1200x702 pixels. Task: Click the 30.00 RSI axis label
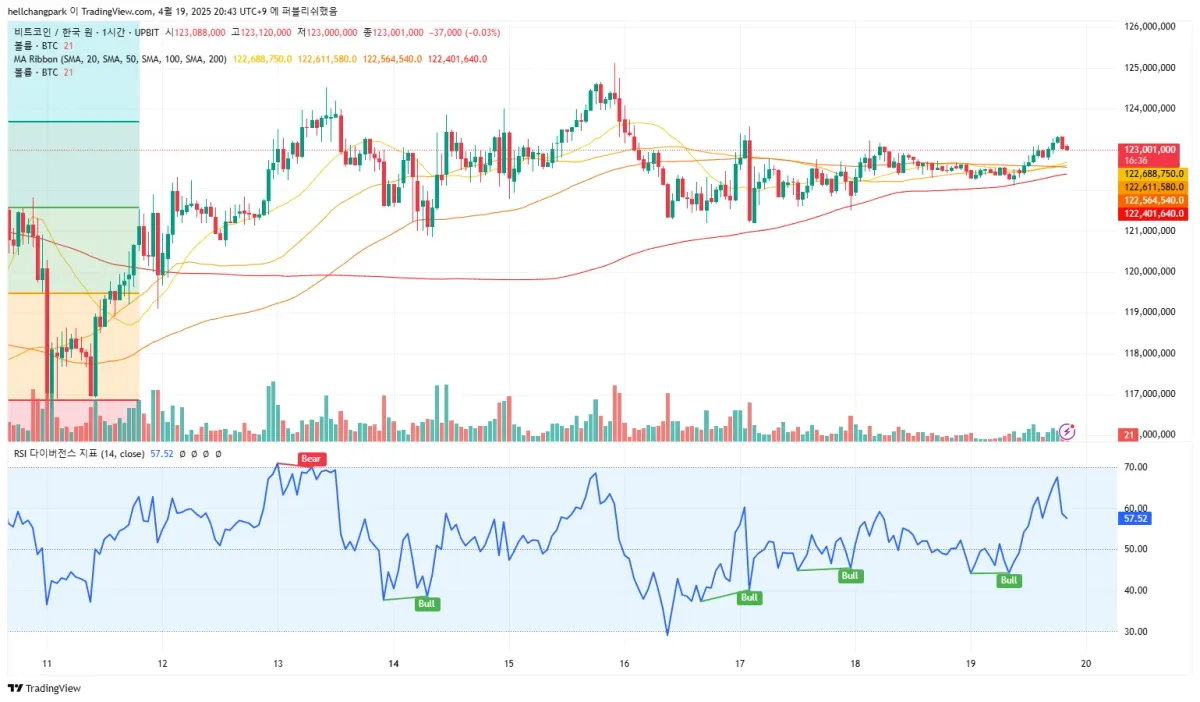pos(1135,632)
